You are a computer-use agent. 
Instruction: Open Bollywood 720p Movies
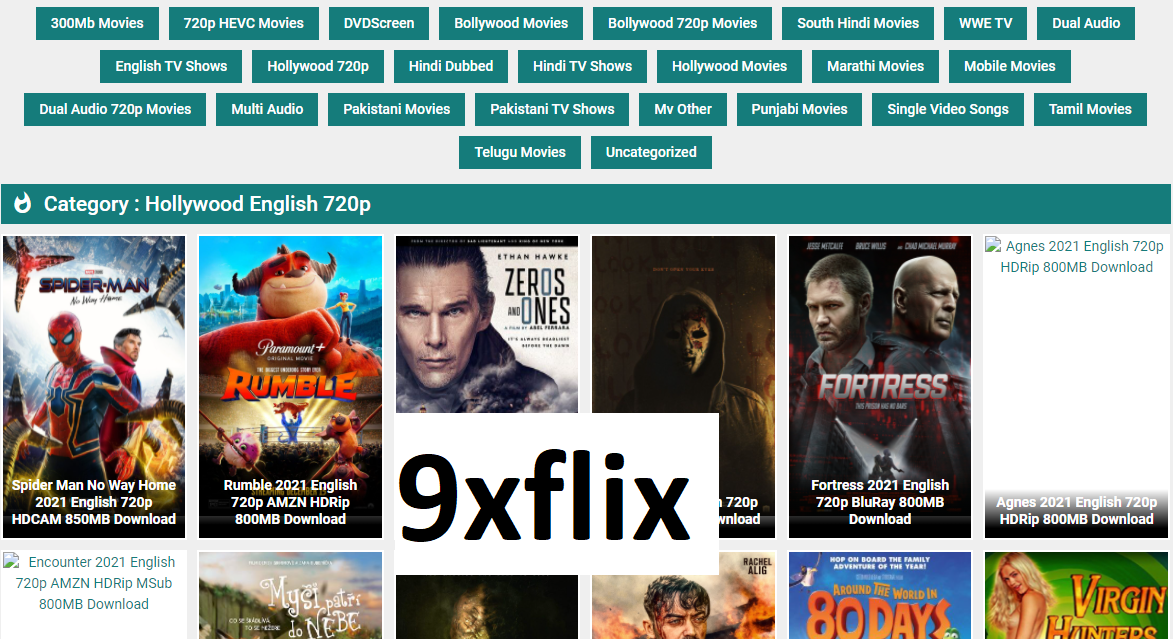click(x=682, y=23)
